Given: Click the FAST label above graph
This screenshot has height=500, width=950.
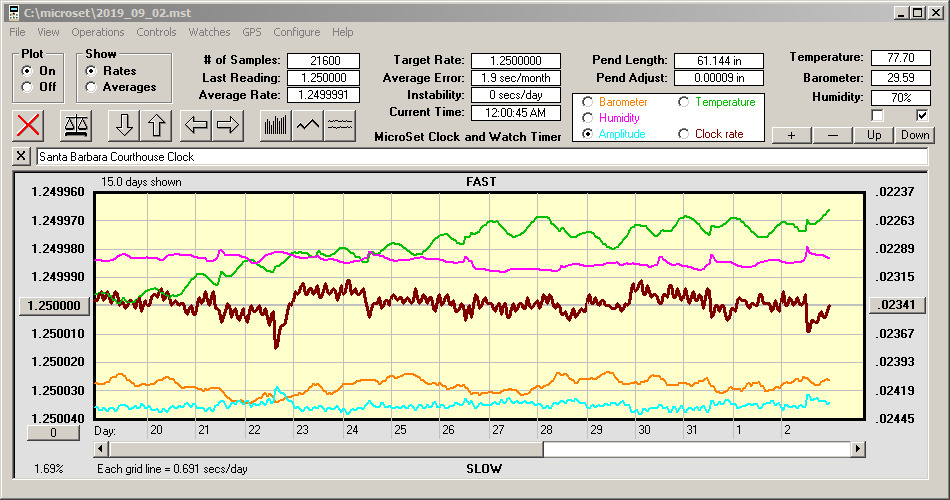Looking at the screenshot, I should (x=481, y=181).
